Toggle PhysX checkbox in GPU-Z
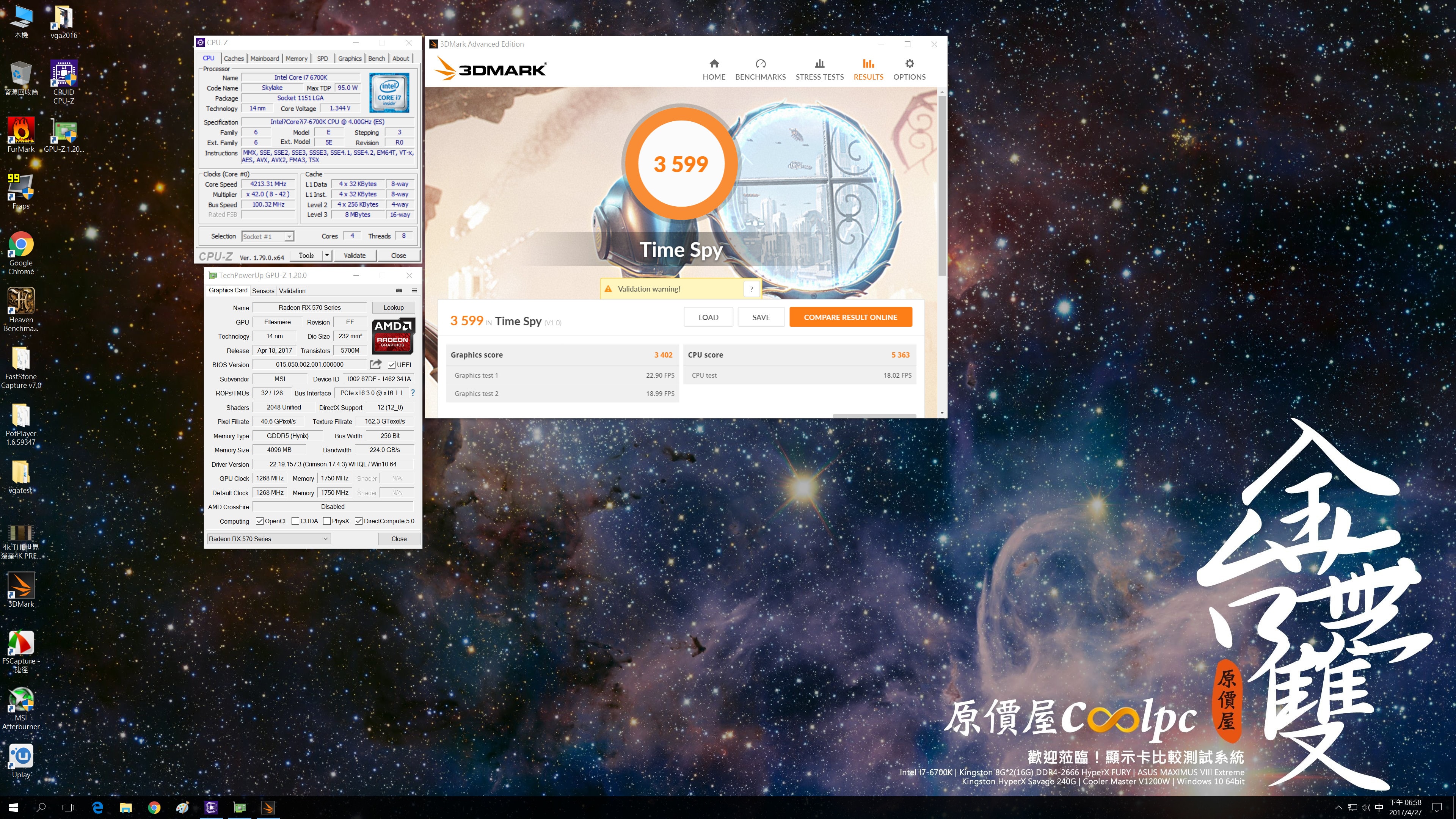The width and height of the screenshot is (1456, 819). (327, 521)
